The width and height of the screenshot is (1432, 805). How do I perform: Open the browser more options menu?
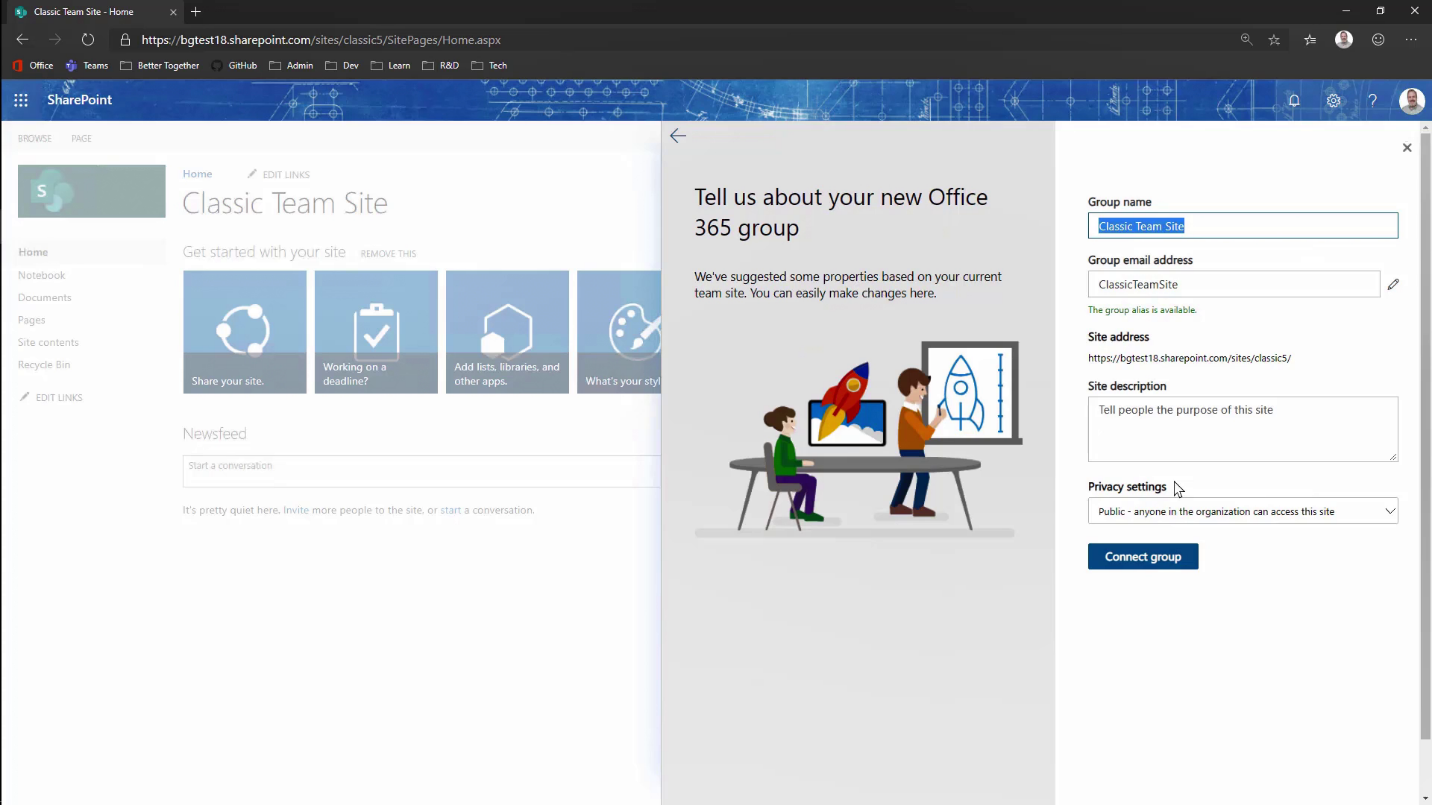[1411, 40]
